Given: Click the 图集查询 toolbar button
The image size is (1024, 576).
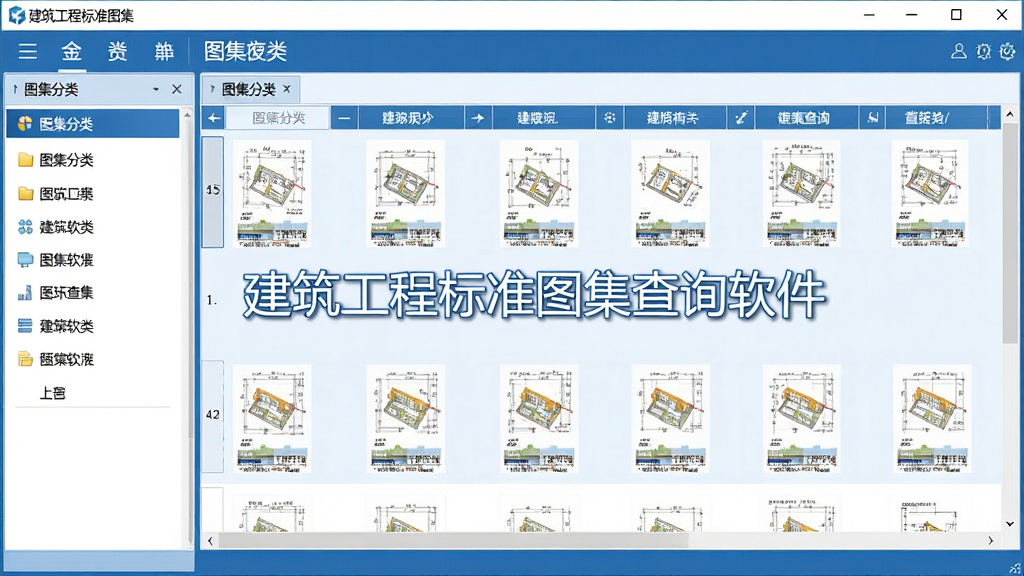Looking at the screenshot, I should coord(805,118).
